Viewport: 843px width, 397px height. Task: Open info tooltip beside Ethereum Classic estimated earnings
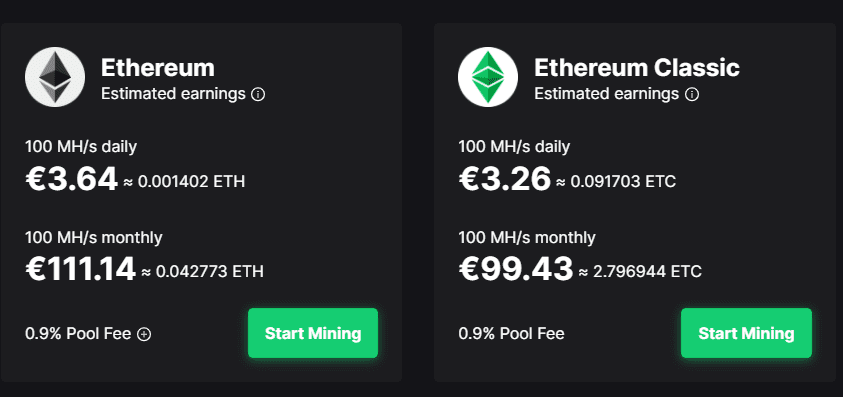tap(692, 95)
